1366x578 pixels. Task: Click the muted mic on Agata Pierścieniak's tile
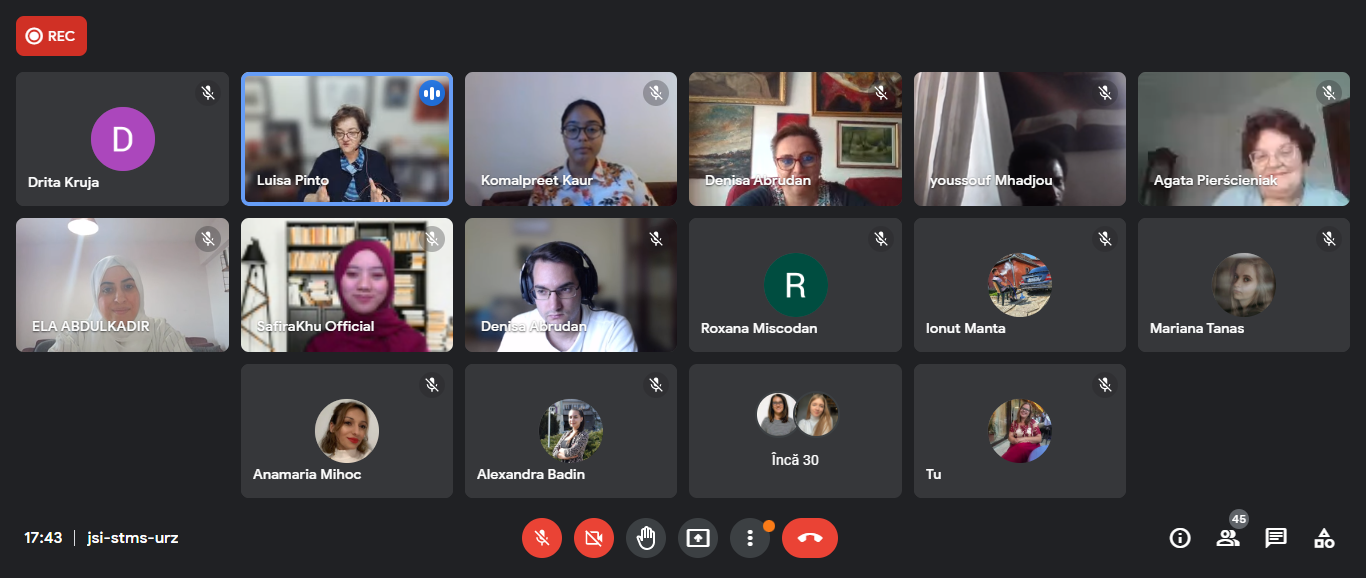(x=1328, y=93)
